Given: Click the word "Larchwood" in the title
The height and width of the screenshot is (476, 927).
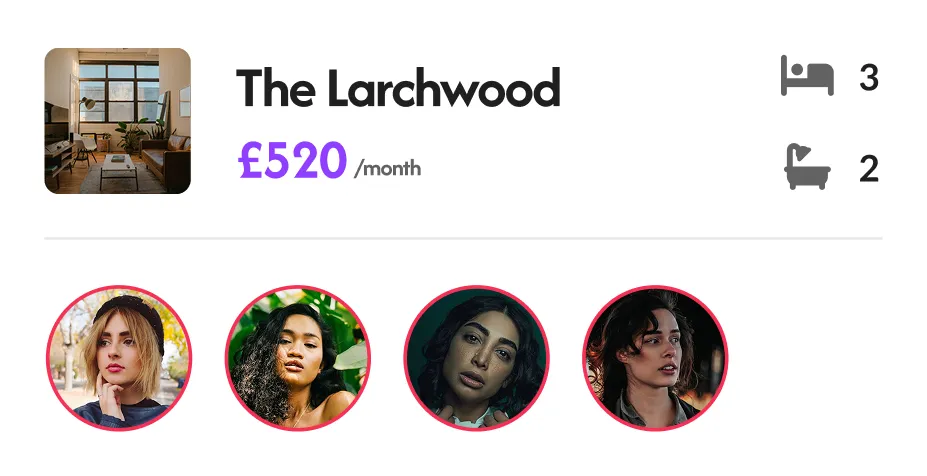Looking at the screenshot, I should [x=444, y=88].
